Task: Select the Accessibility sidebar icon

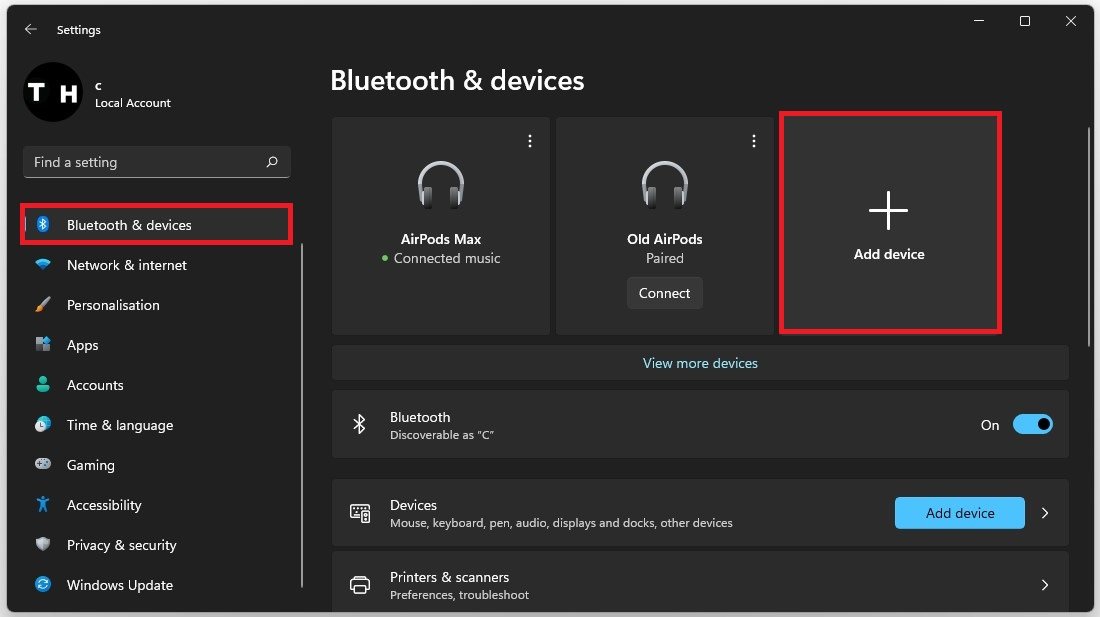Action: [42, 505]
